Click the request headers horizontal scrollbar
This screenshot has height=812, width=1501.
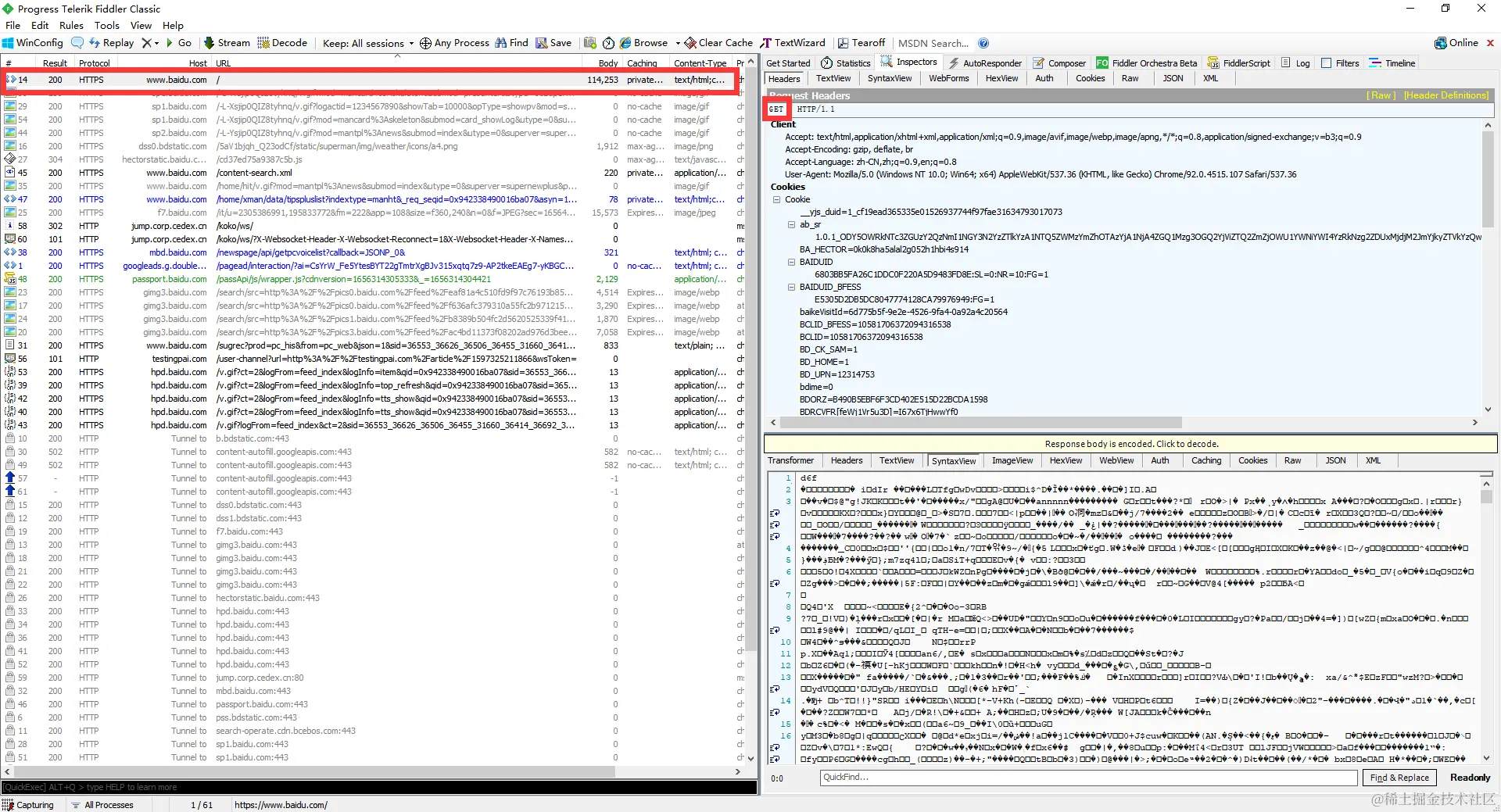click(x=1126, y=423)
